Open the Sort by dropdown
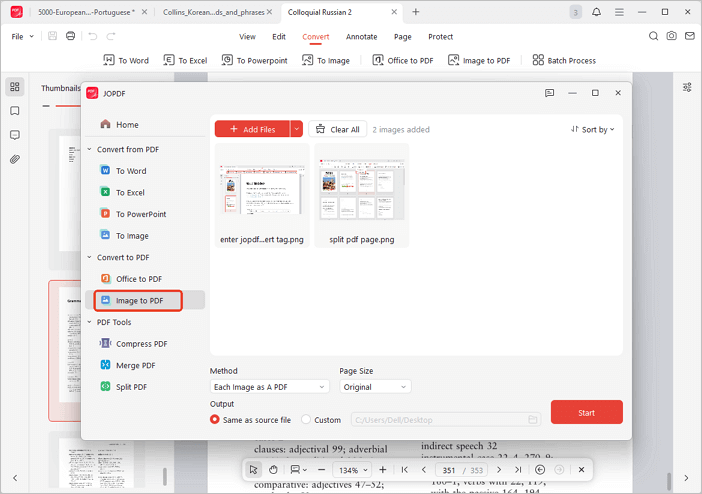The height and width of the screenshot is (494, 702). [593, 129]
